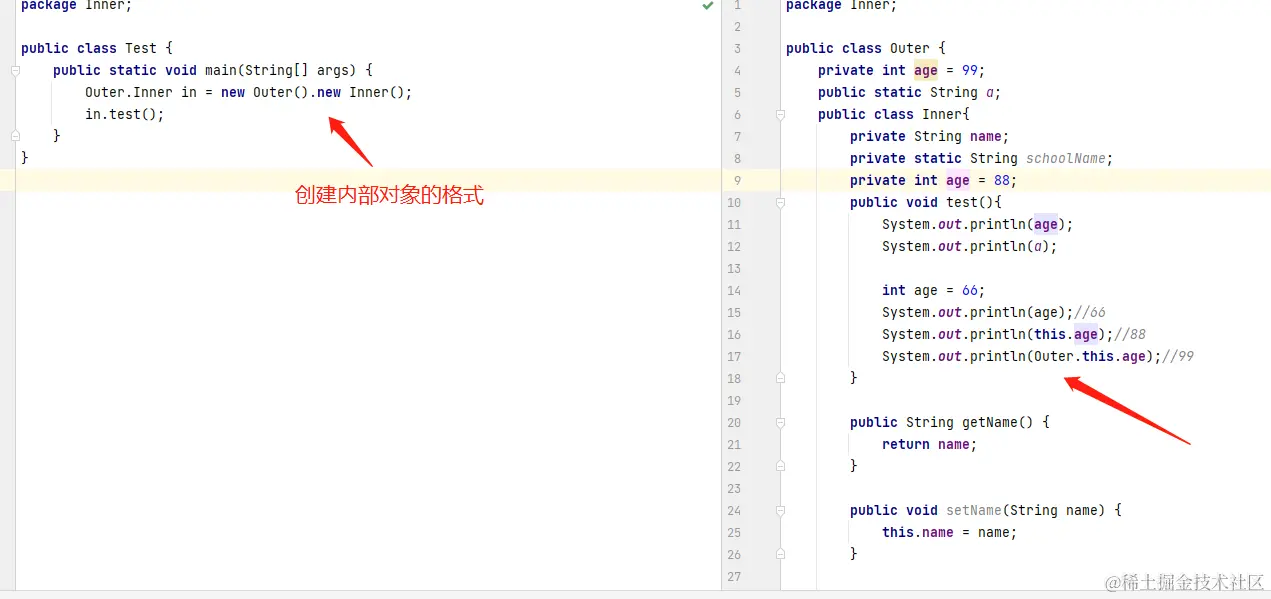The image size is (1271, 599).
Task: Click 'public static String a;' line
Action: [910, 92]
